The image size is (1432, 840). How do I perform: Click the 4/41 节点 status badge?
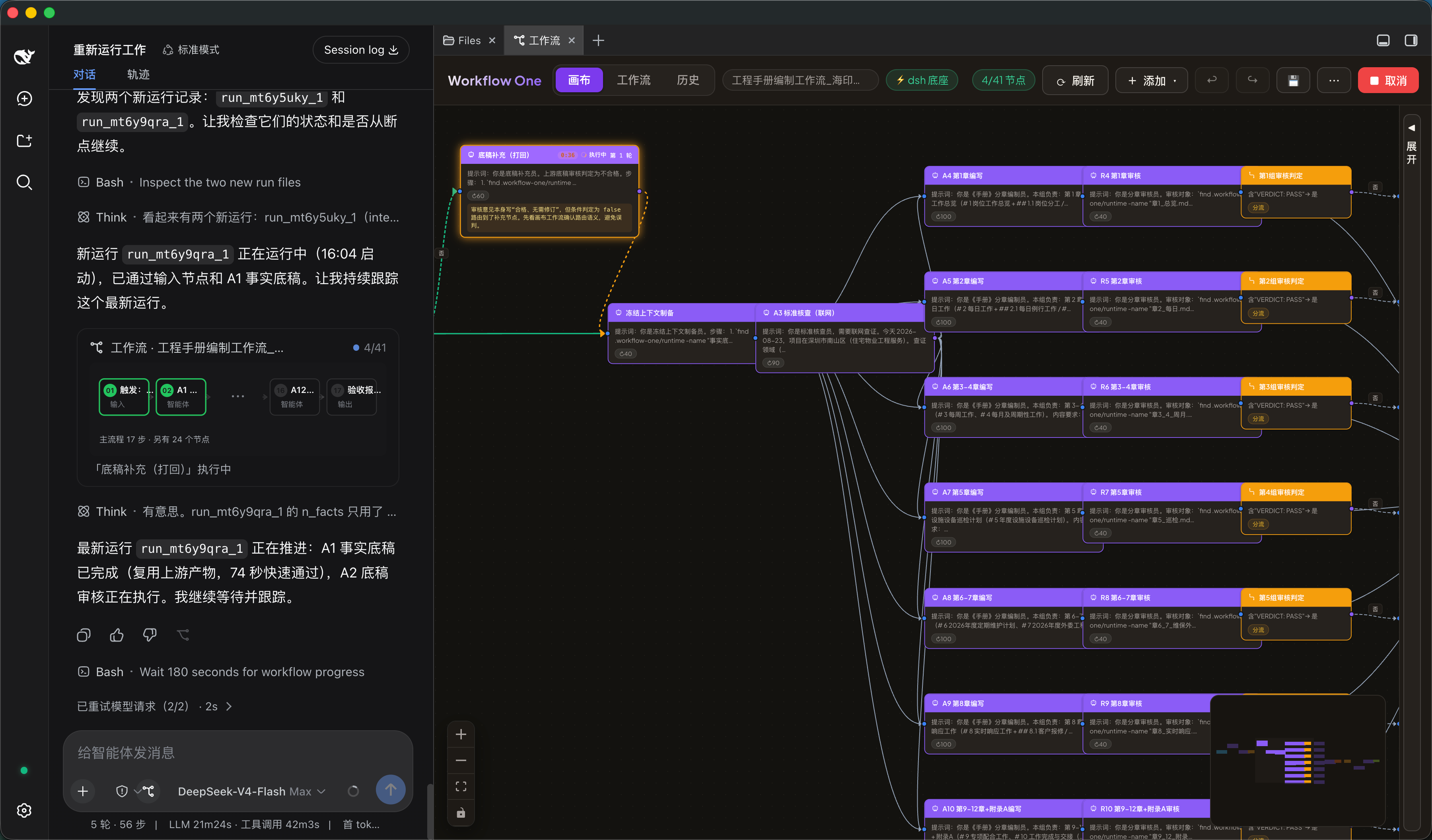click(1003, 80)
